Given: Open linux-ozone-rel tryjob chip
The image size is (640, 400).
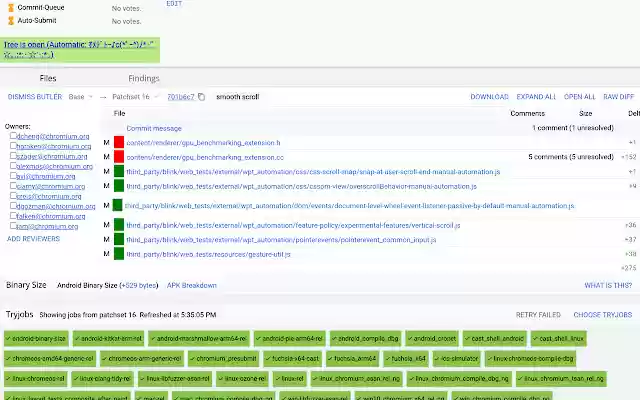Looking at the screenshot, I should 242,378.
